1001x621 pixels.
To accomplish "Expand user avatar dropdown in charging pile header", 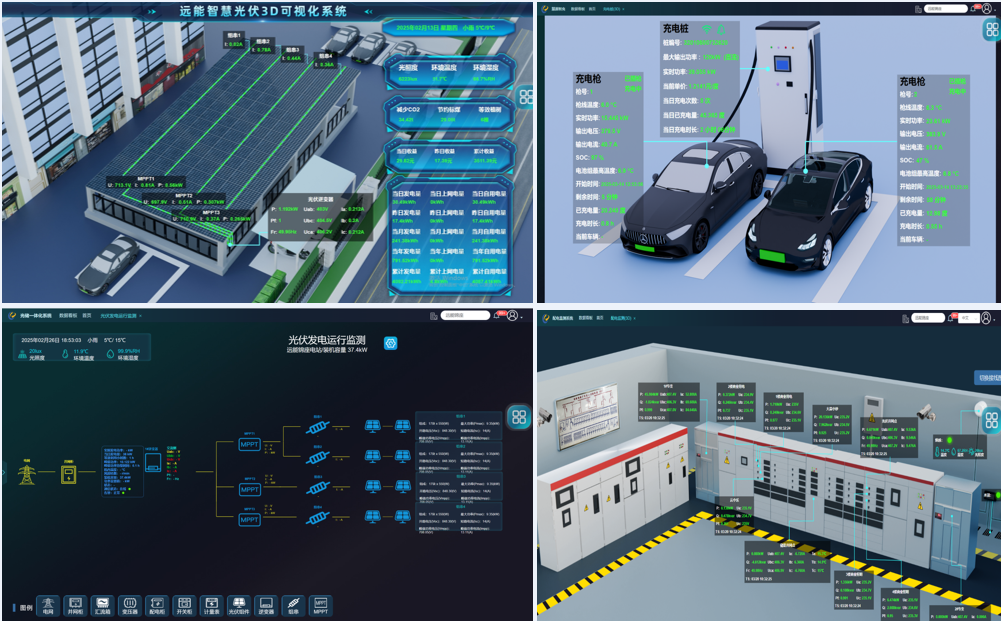I will 987,8.
